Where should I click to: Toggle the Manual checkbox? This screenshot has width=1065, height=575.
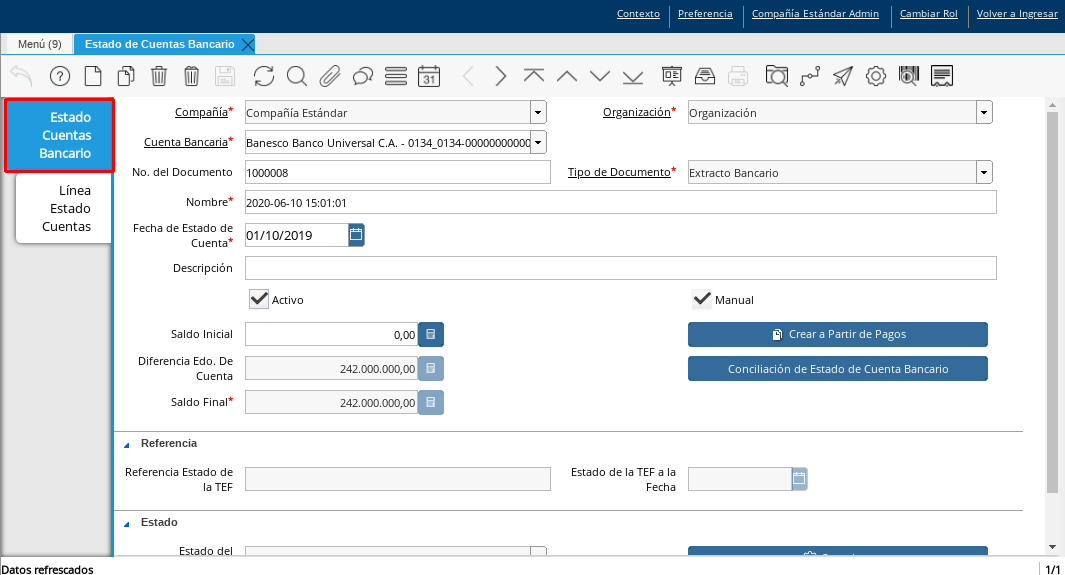tap(702, 299)
